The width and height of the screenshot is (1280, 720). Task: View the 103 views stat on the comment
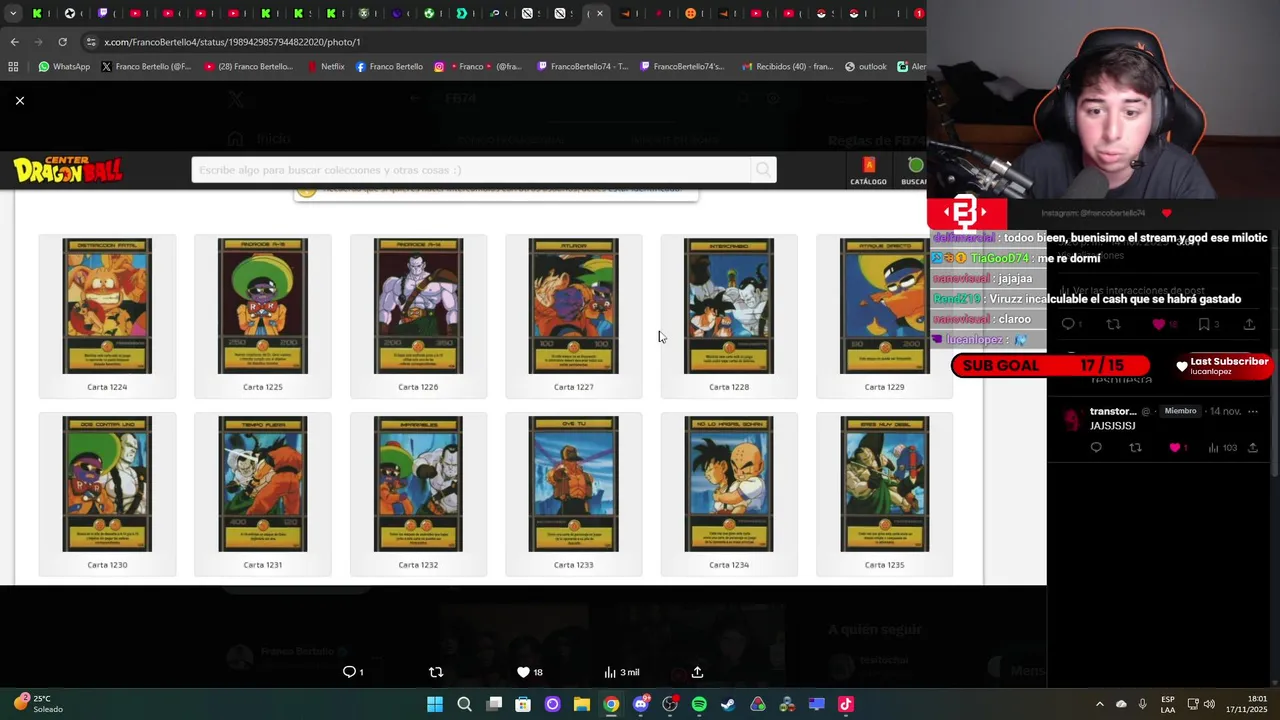tap(1222, 448)
